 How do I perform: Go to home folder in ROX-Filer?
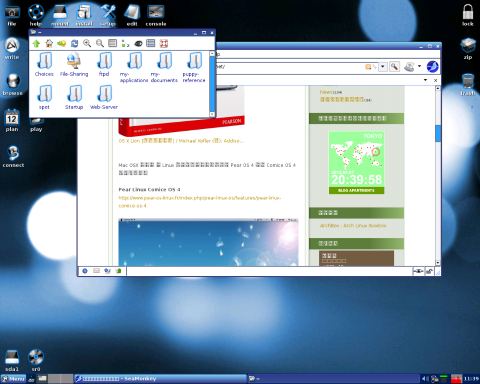tap(49, 43)
